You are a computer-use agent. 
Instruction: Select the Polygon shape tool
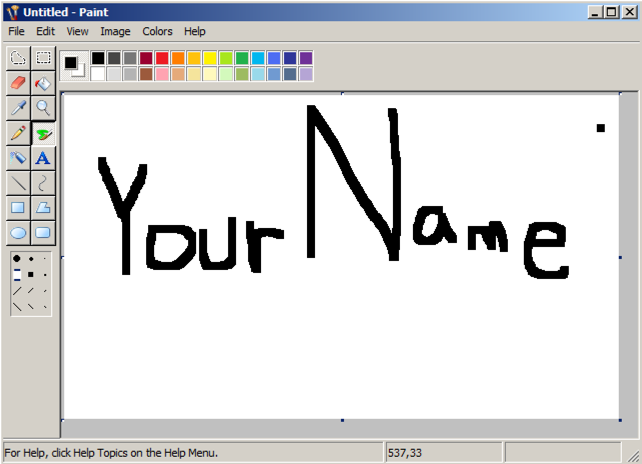[43, 208]
